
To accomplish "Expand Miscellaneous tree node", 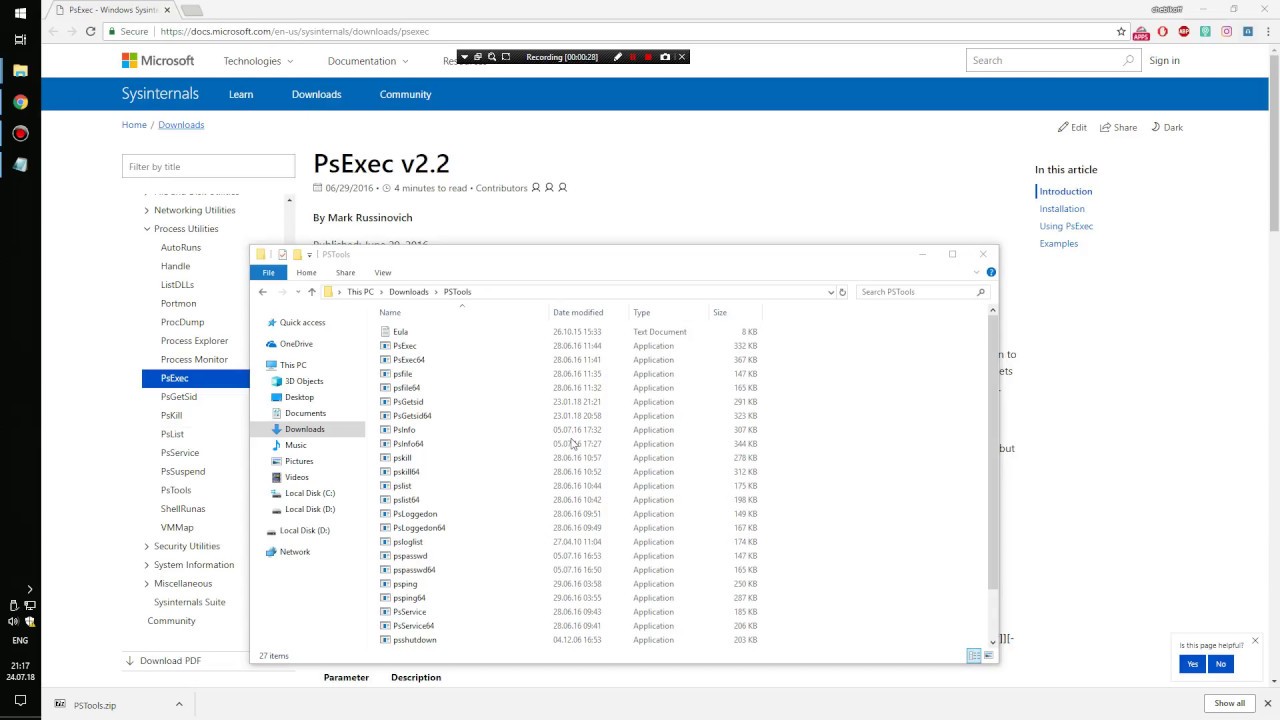I will click(147, 584).
